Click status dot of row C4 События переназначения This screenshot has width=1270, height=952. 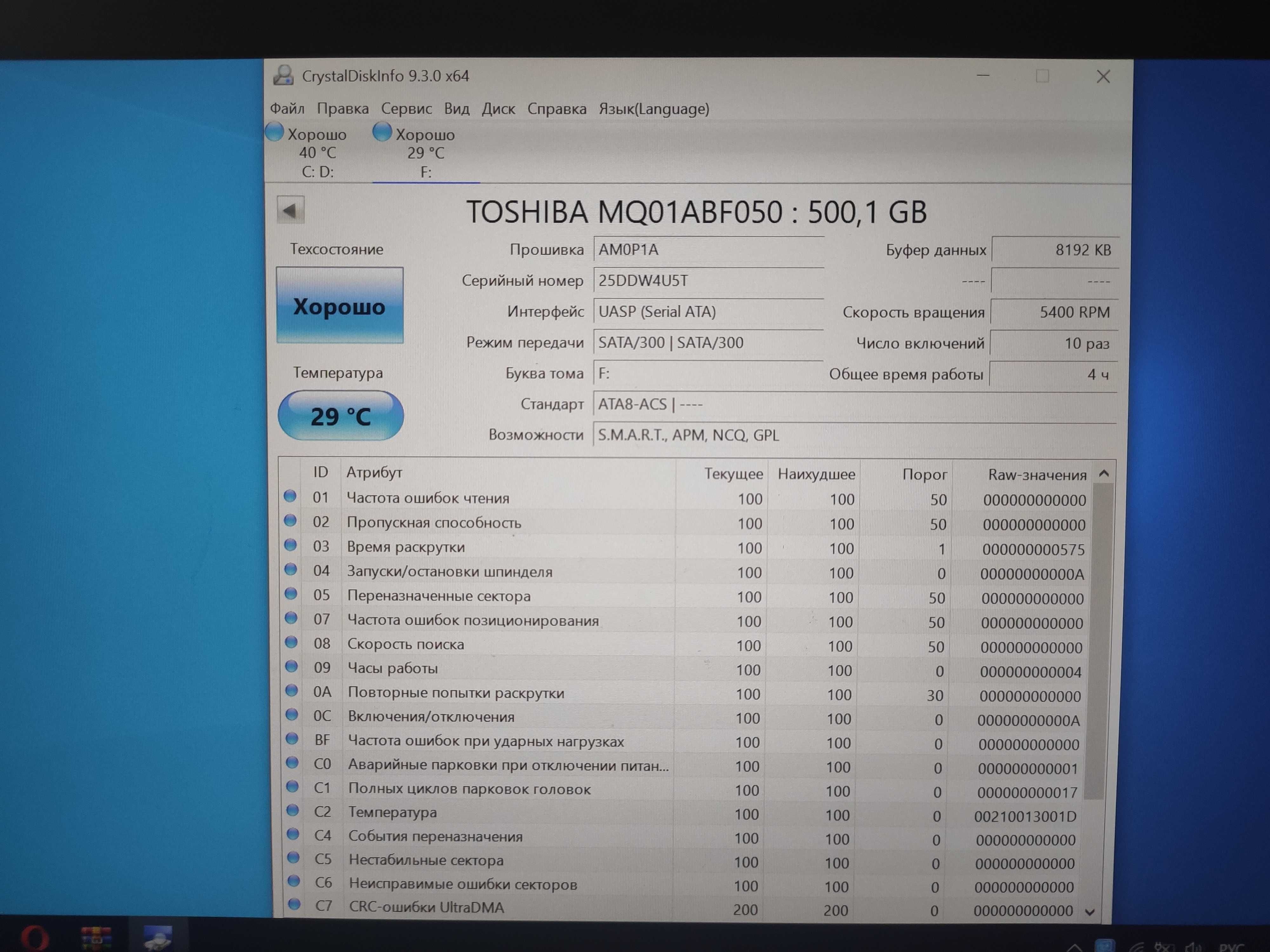point(293,834)
